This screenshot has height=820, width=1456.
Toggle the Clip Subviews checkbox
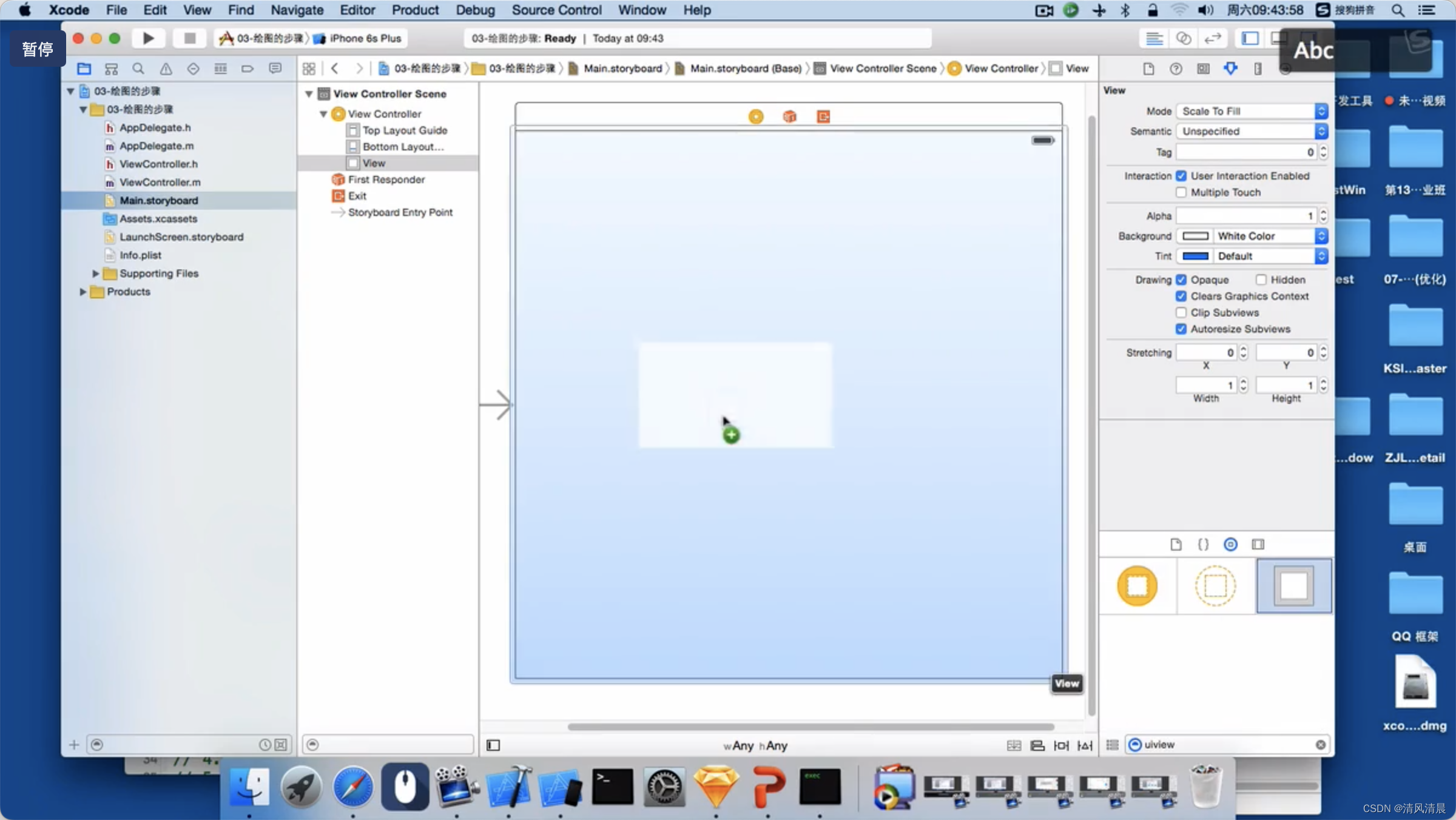1181,312
